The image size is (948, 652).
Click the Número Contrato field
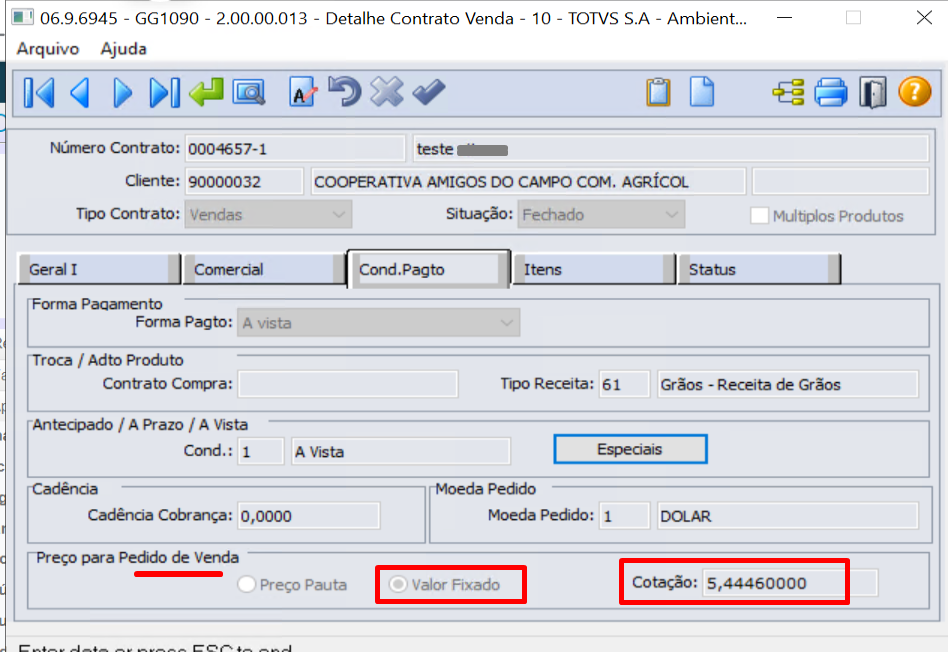(x=294, y=149)
